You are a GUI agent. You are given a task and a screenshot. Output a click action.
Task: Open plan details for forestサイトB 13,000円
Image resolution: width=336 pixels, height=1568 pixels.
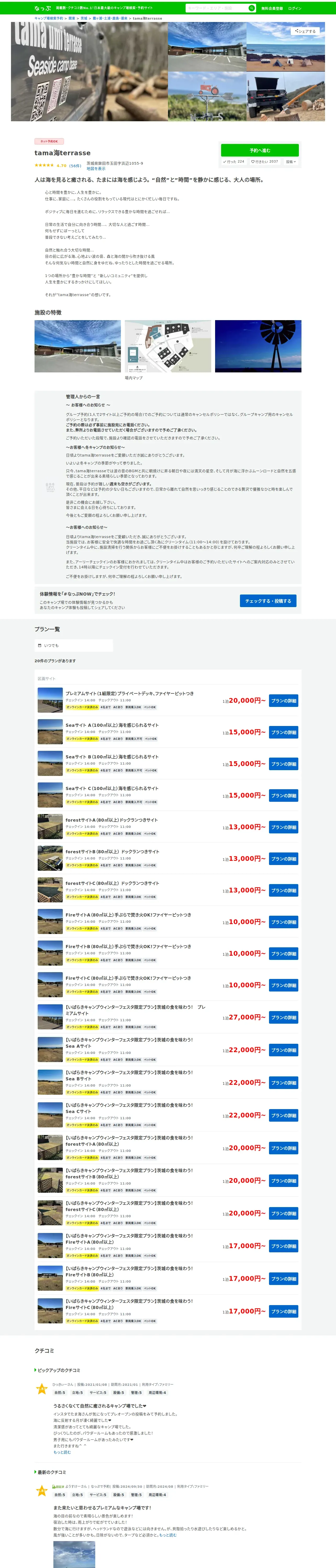(x=284, y=859)
